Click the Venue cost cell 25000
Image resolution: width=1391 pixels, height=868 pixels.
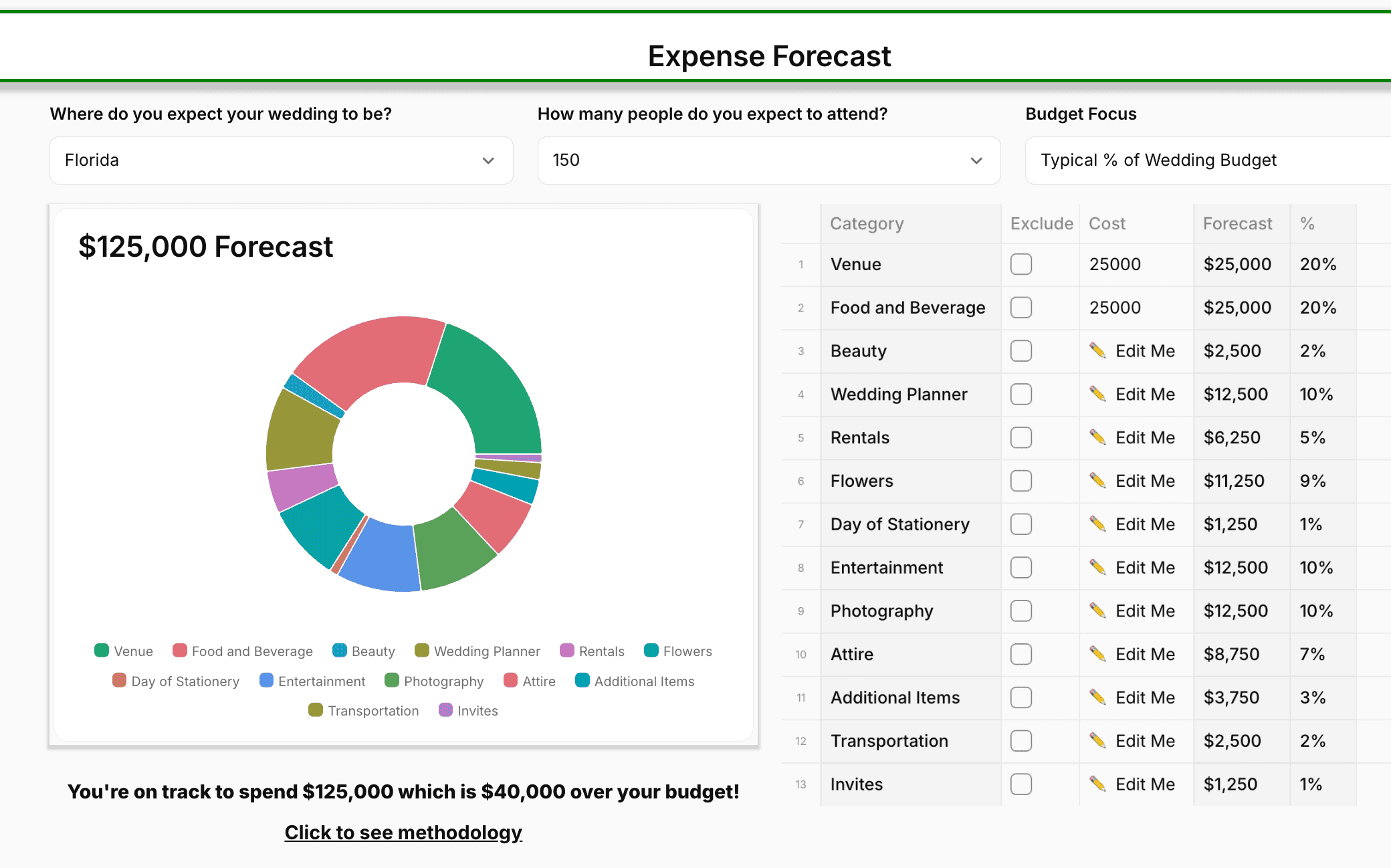1115,264
